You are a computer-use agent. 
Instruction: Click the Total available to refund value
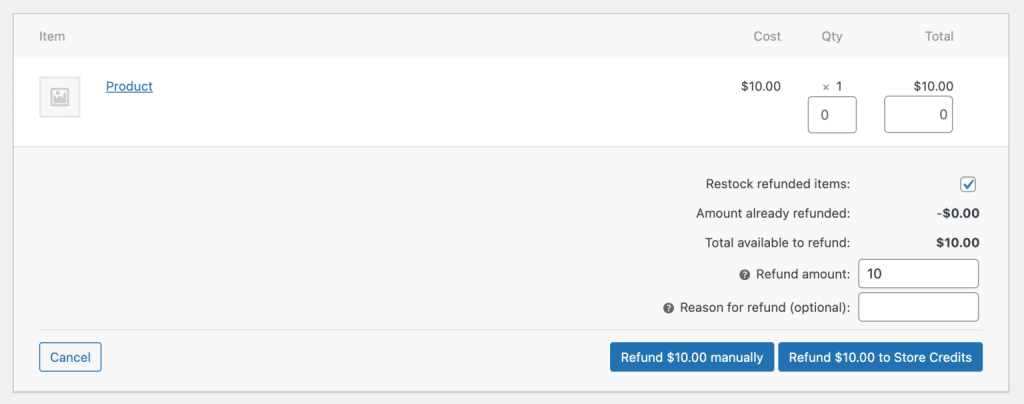(x=957, y=243)
